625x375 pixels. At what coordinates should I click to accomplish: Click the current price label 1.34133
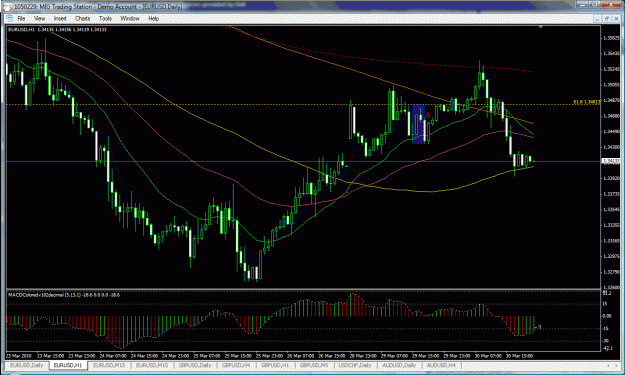coord(610,161)
